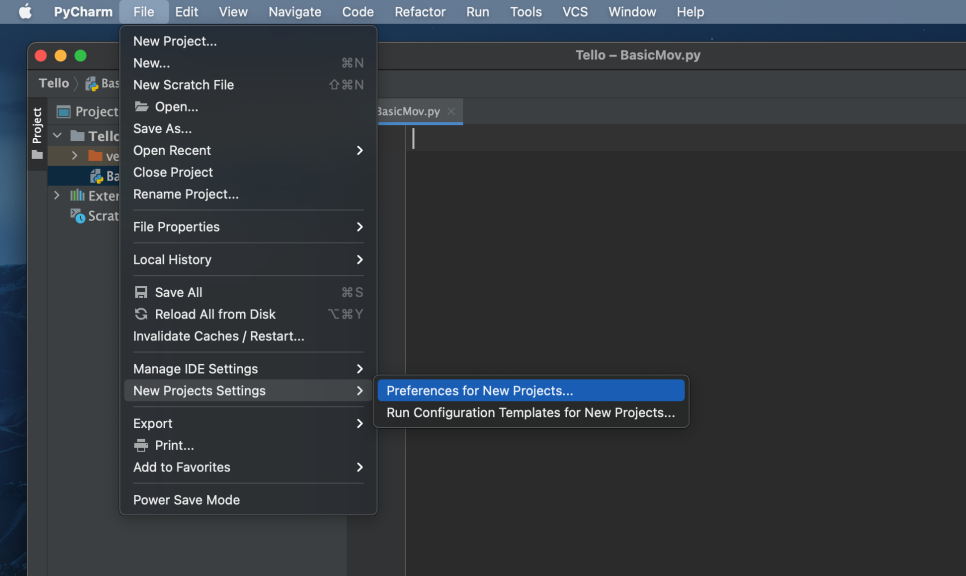Viewport: 966px width, 576px height.
Task: Open the View menu
Action: (233, 12)
